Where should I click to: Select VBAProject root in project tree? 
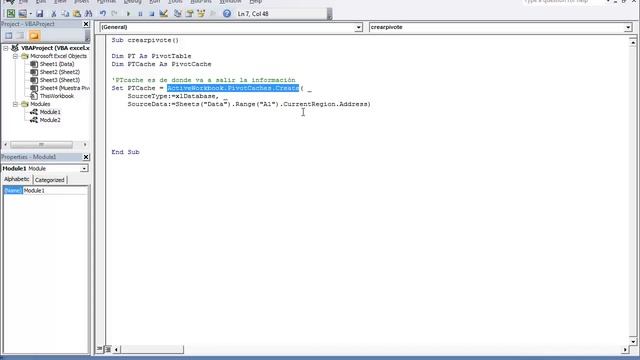pyautogui.click(x=55, y=48)
